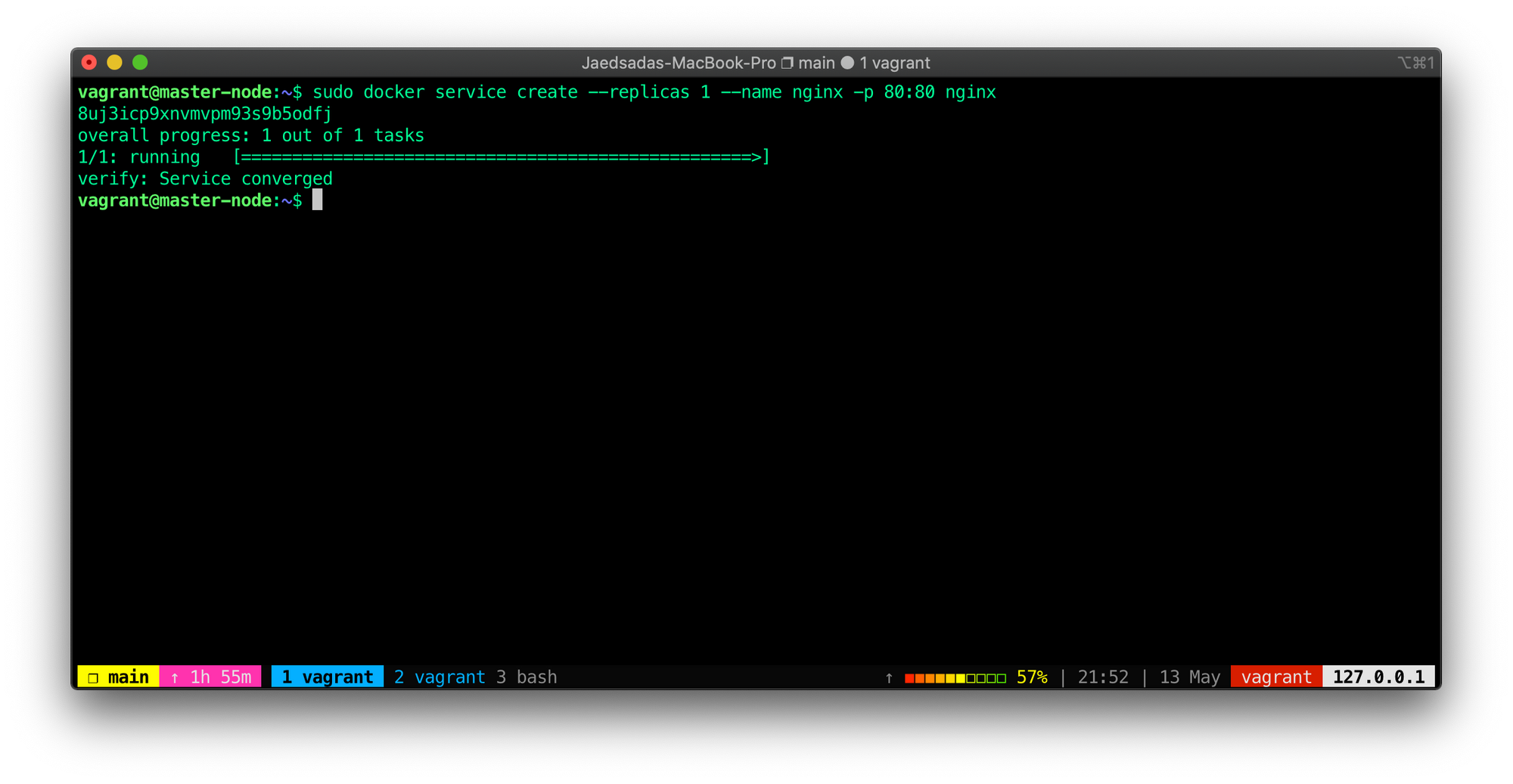1513x784 pixels.
Task: Click the window icon in the title bar
Action: 788,63
